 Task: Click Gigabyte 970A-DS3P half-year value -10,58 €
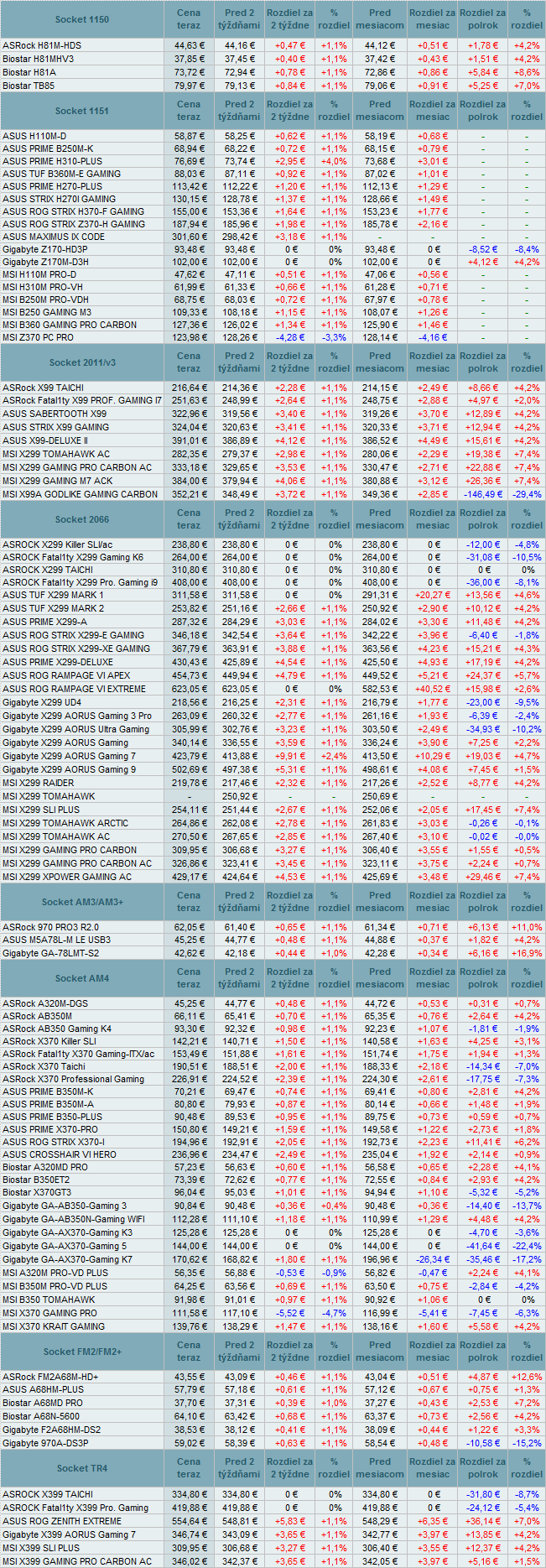[x=483, y=1443]
